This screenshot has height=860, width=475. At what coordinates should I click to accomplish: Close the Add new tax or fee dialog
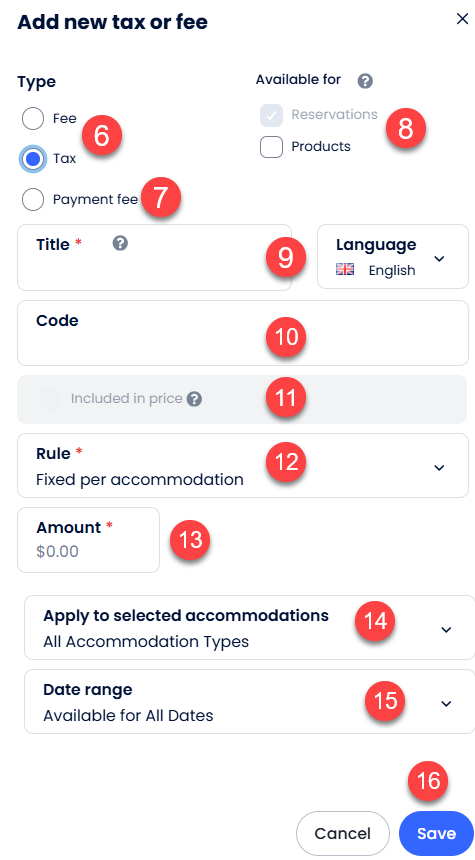pyautogui.click(x=462, y=19)
